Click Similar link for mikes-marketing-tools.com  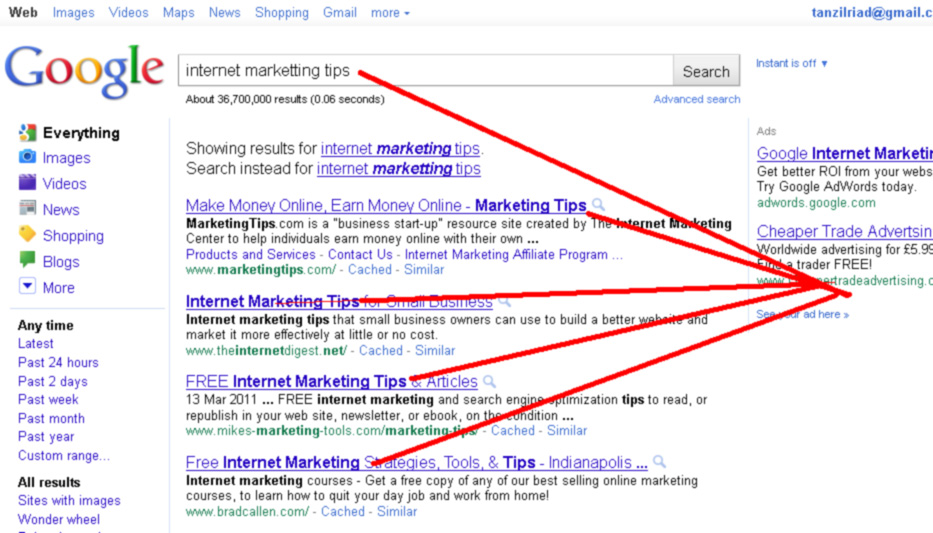pyautogui.click(x=566, y=430)
